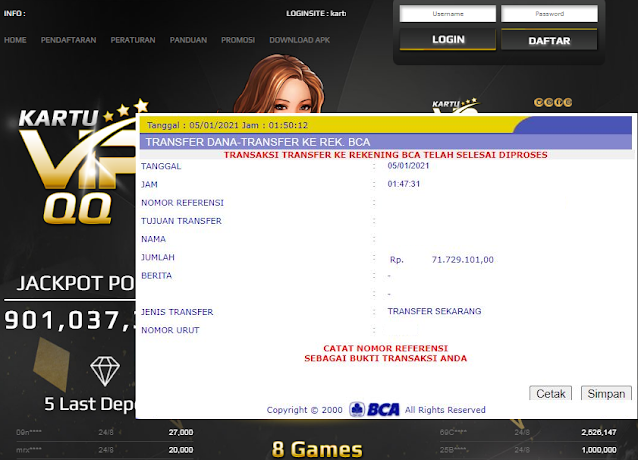The height and width of the screenshot is (460, 638).
Task: Click the JACKPOT heading text
Action: 75,283
